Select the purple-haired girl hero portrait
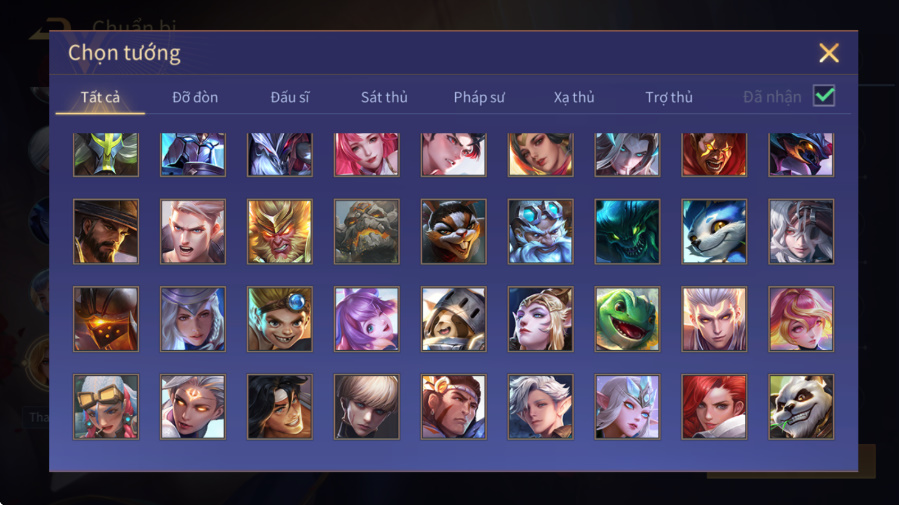This screenshot has height=505, width=899. 367,319
